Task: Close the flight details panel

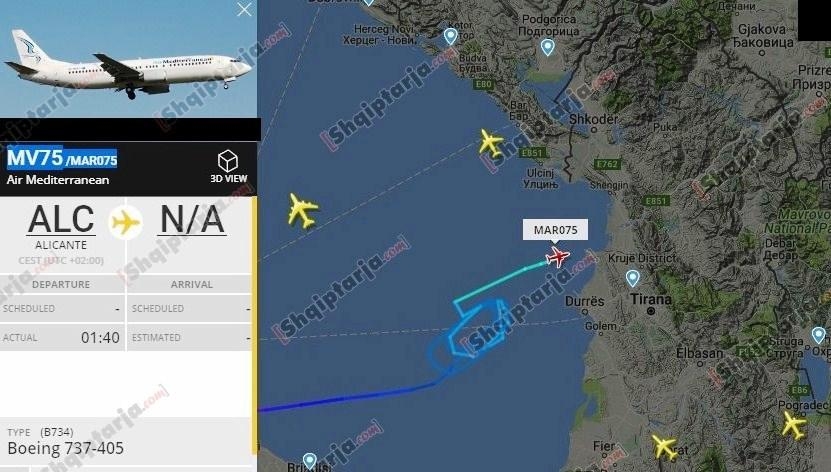Action: click(x=244, y=10)
